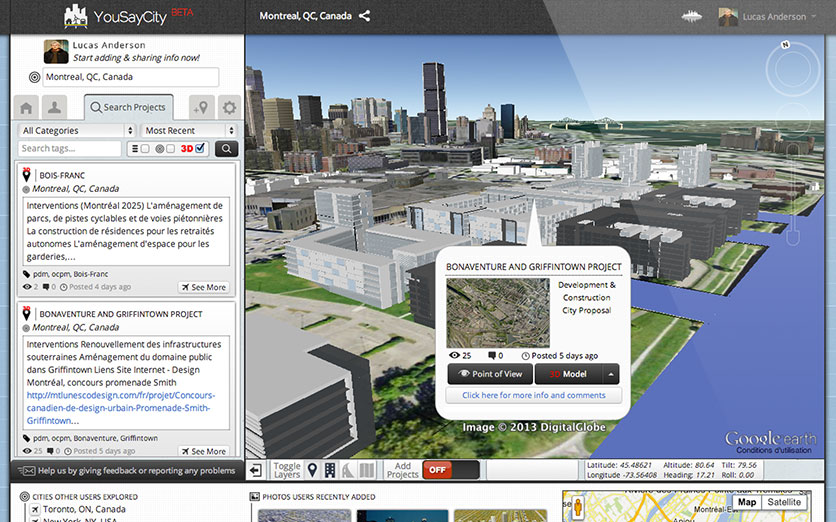The image size is (836, 522).
Task: Open the mtlunescodesign.com project link
Action: pos(120,408)
